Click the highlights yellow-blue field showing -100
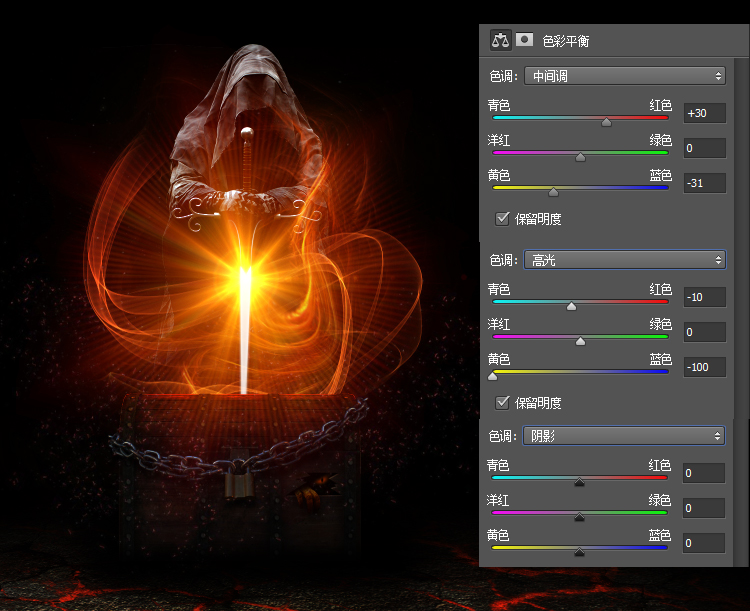Screen dimensions: 750x611 [704, 367]
